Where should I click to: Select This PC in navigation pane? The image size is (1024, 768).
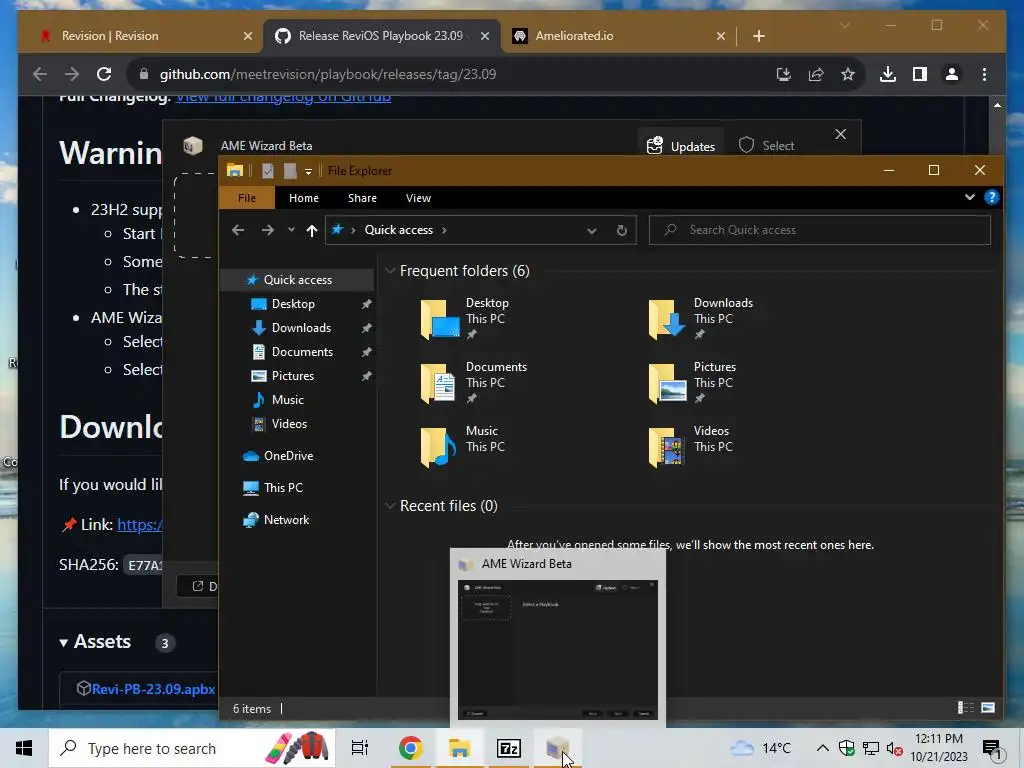pos(283,487)
